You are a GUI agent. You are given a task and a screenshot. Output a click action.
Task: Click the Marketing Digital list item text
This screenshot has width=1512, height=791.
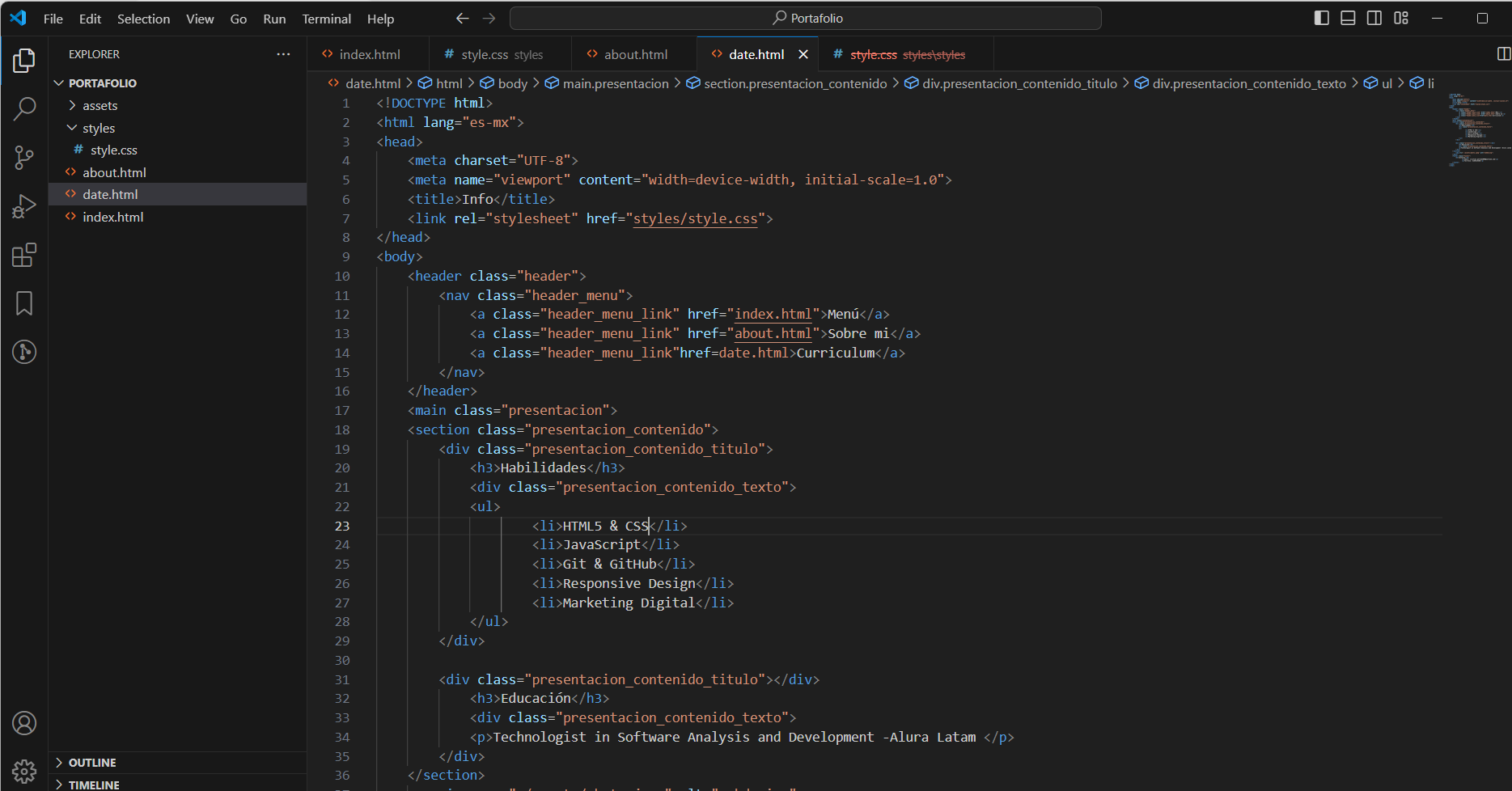(x=629, y=603)
